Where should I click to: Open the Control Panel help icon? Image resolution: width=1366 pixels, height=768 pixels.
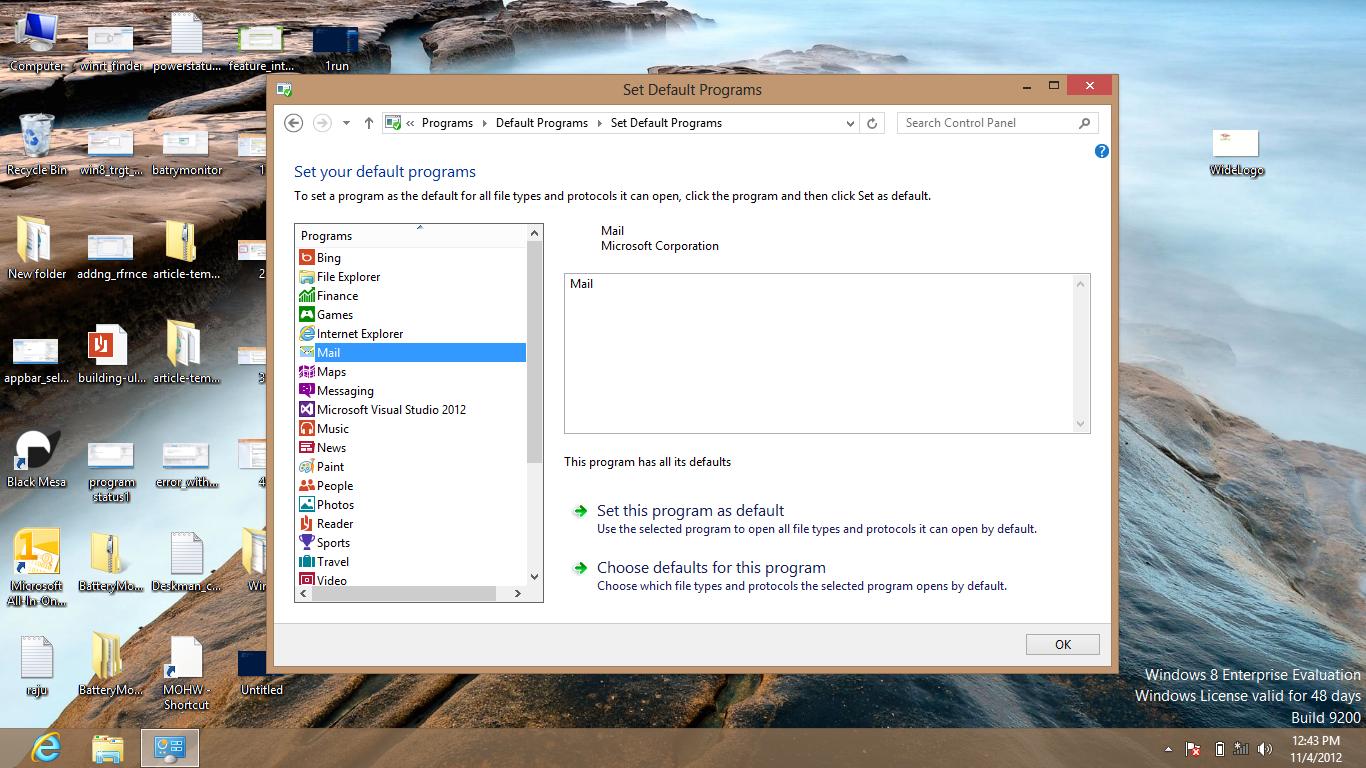tap(1102, 151)
